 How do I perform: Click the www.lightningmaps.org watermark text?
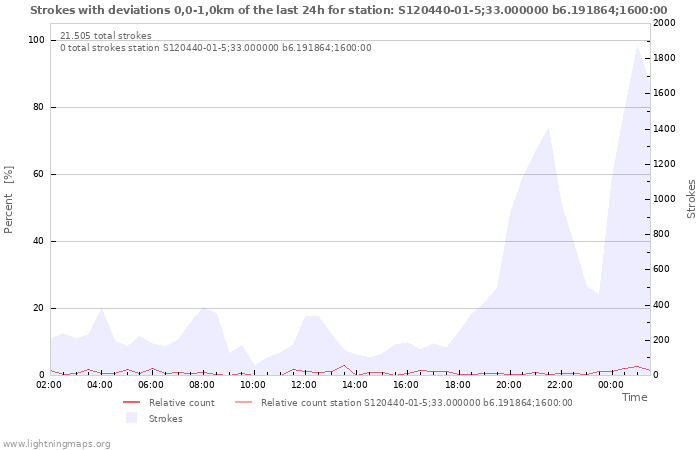(x=56, y=444)
